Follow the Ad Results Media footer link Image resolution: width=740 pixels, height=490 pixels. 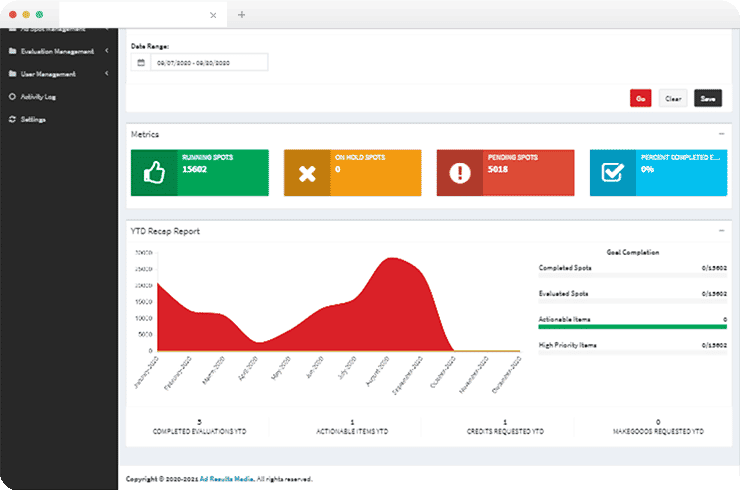point(226,479)
